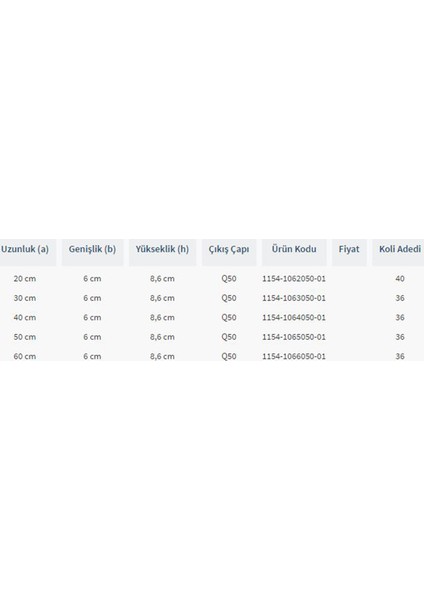Viewport: 424px width, 600px height.
Task: Select the Koli Adedi value 40
Action: pyautogui.click(x=400, y=279)
